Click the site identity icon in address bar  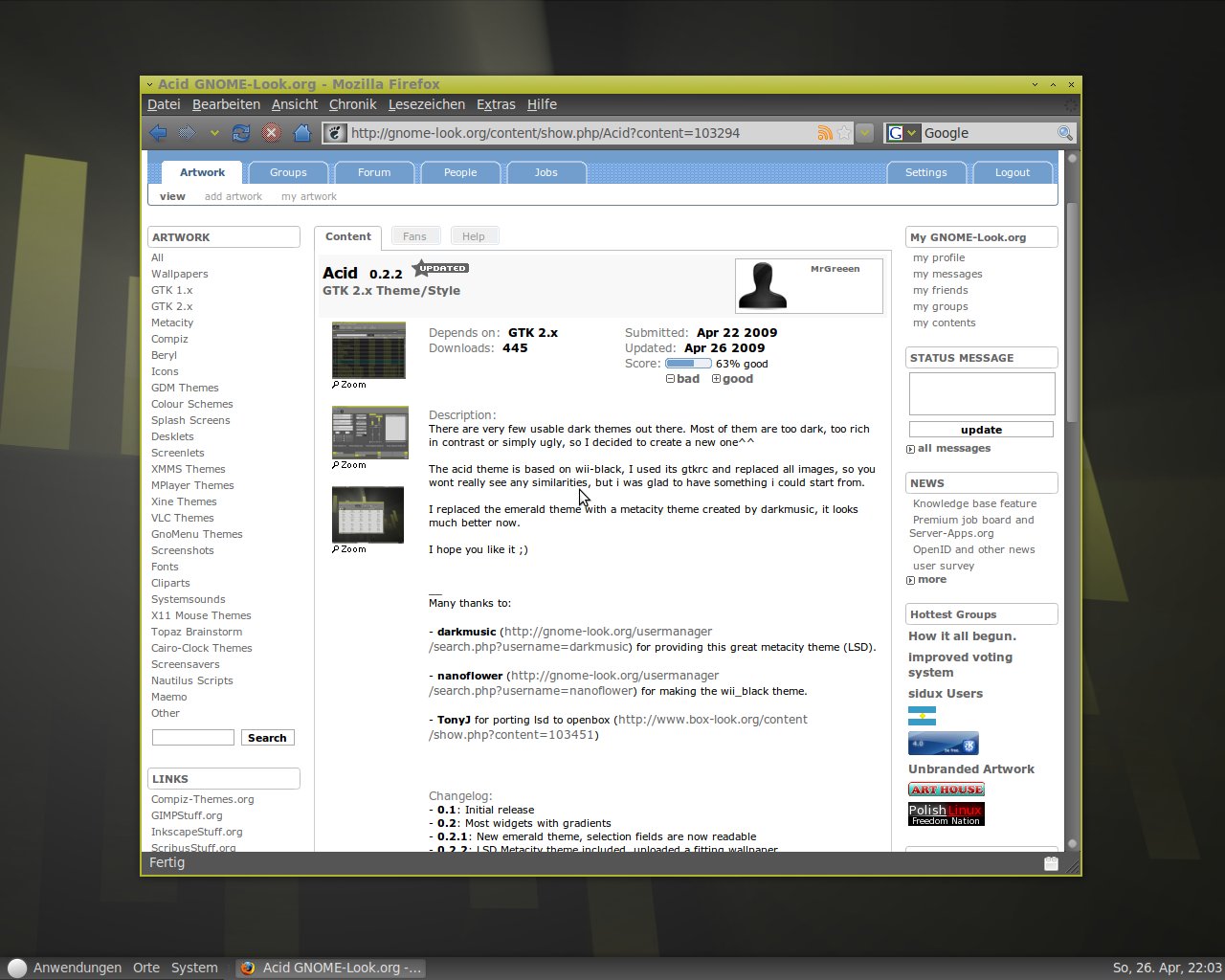(x=334, y=133)
